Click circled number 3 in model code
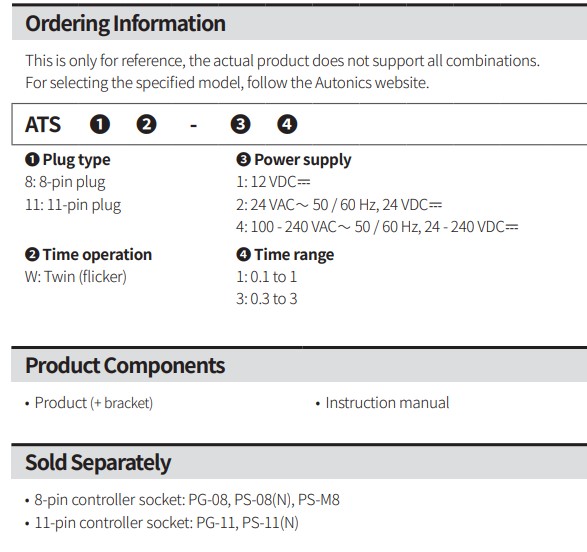The image size is (587, 552). (240, 124)
